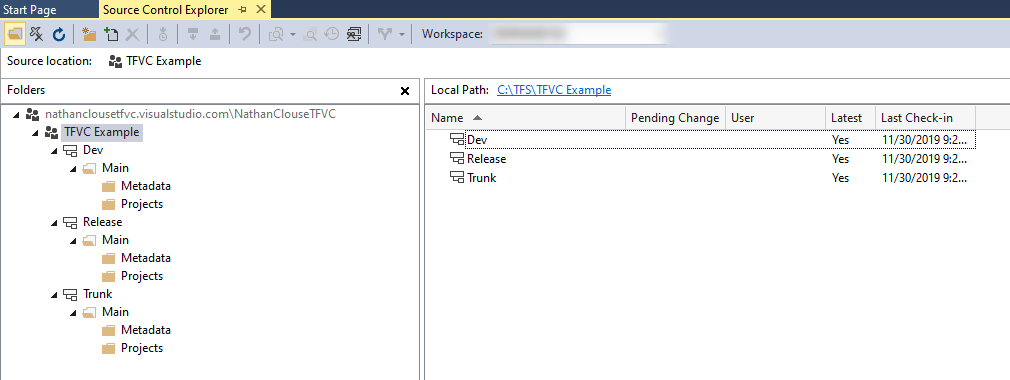1010x380 pixels.
Task: Select Main folder under Release
Action: pos(115,240)
